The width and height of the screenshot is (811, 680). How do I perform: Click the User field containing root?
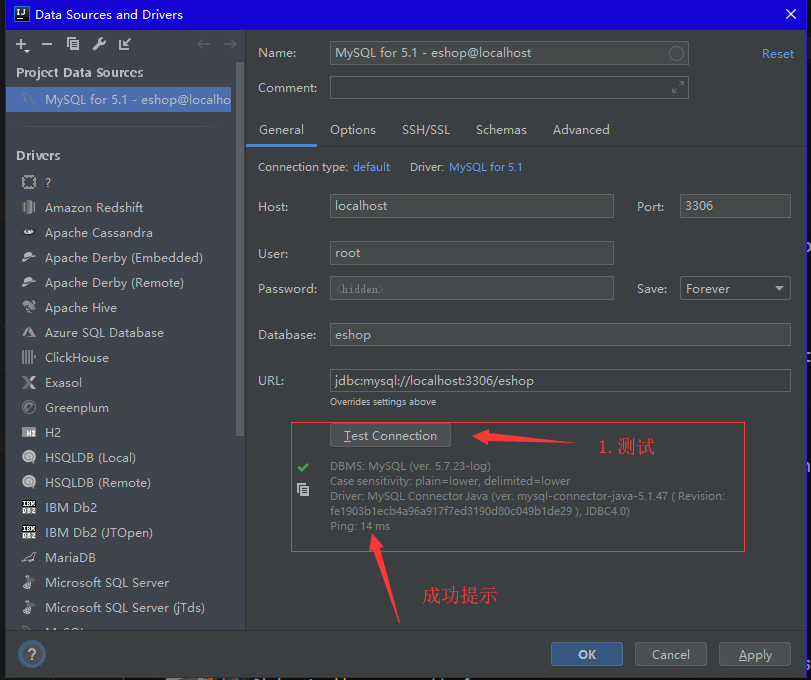(472, 253)
